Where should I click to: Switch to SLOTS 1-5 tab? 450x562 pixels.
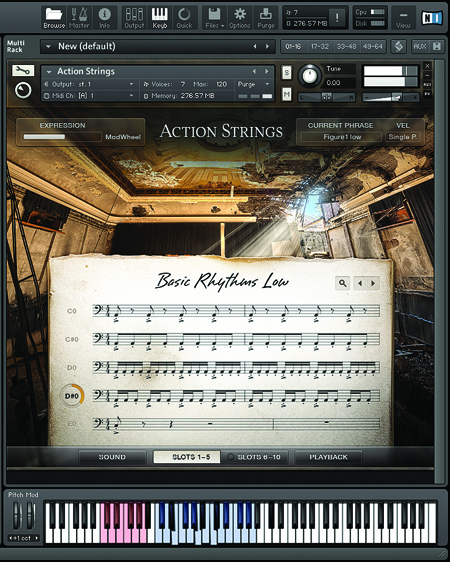click(187, 457)
